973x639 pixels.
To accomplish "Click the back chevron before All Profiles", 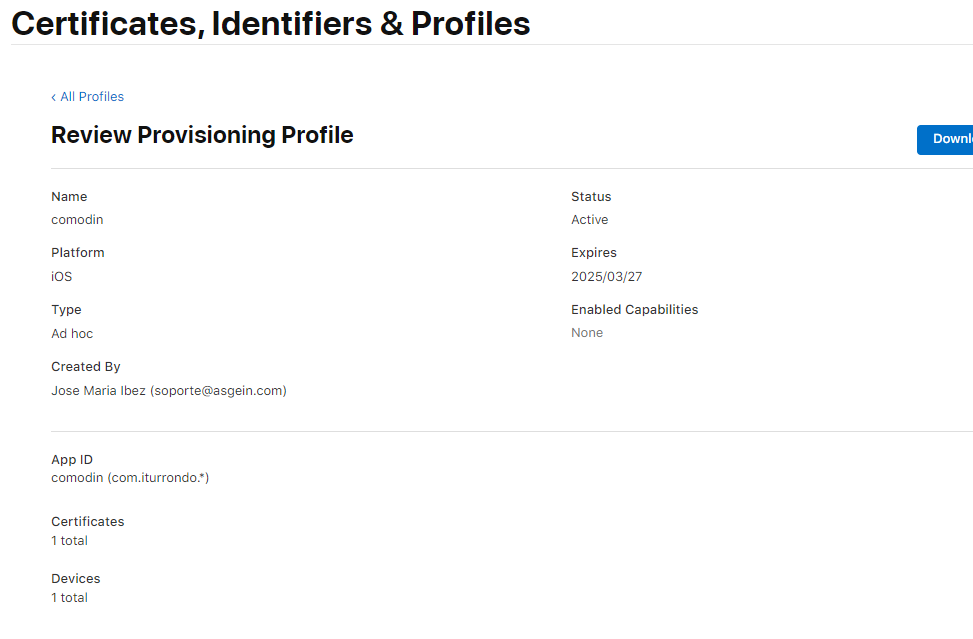I will tap(54, 97).
